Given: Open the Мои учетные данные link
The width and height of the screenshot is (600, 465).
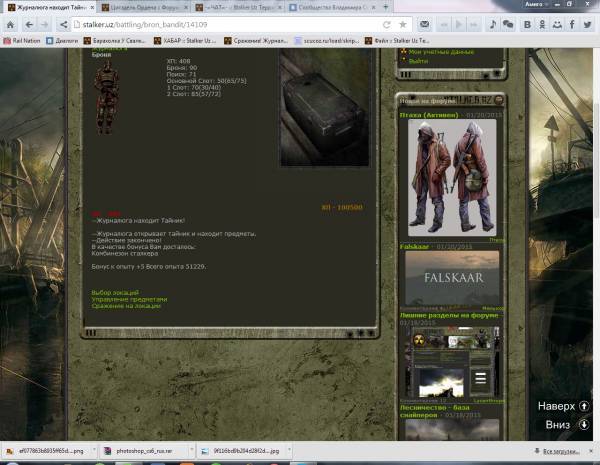Looking at the screenshot, I should [x=441, y=52].
